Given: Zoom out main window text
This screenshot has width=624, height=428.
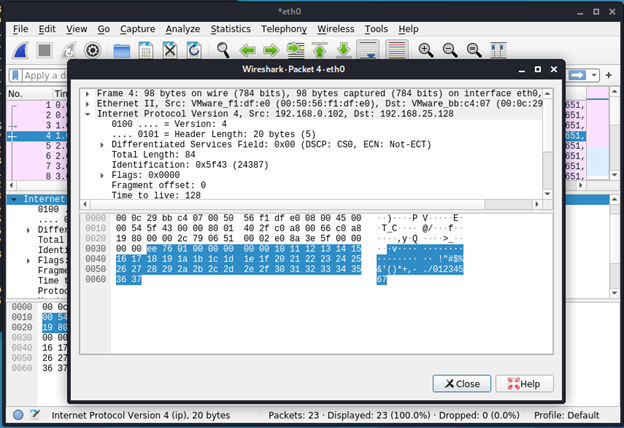Looking at the screenshot, I should pos(450,51).
